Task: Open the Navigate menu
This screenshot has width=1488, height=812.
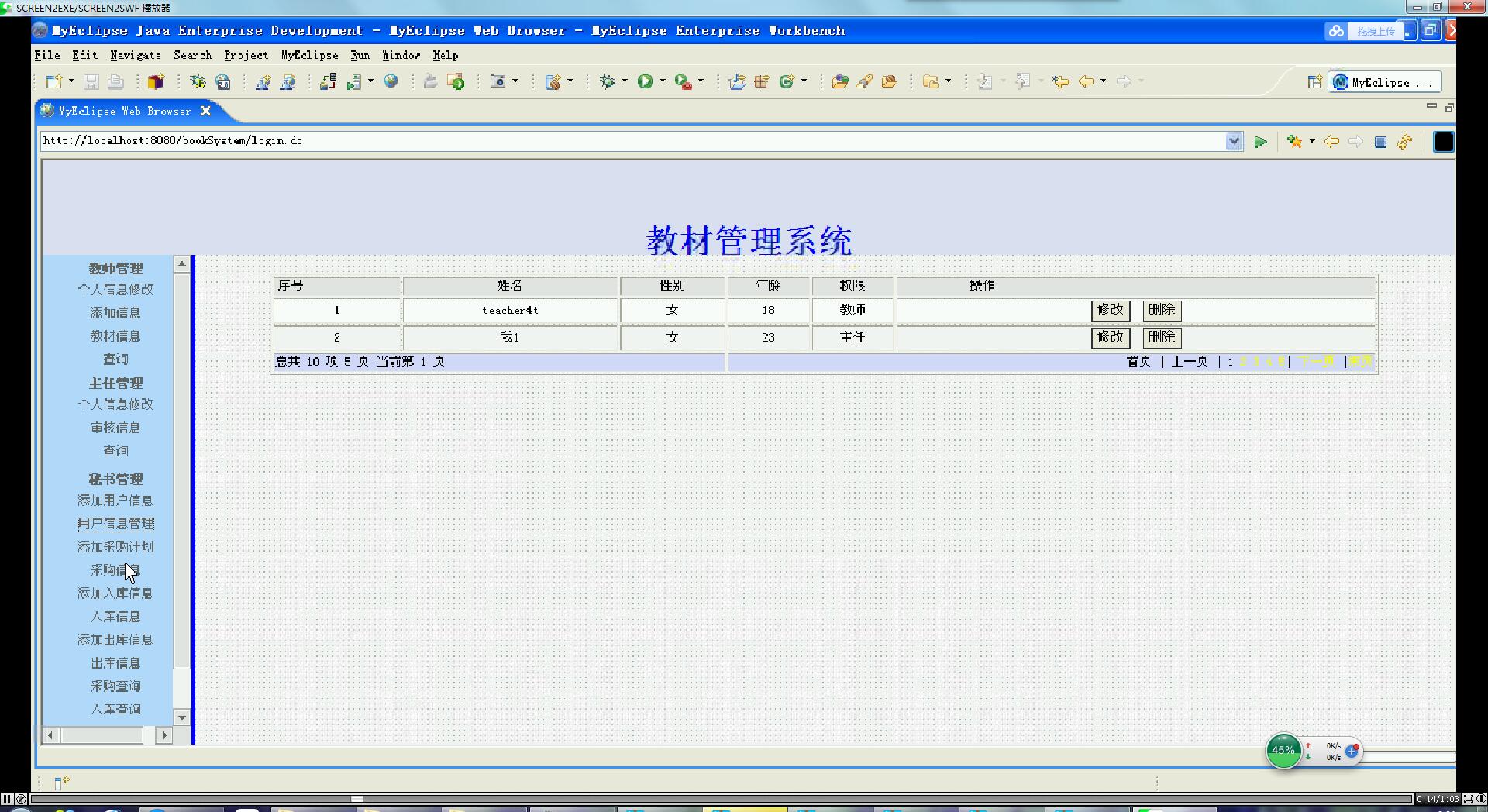Action: tap(136, 55)
